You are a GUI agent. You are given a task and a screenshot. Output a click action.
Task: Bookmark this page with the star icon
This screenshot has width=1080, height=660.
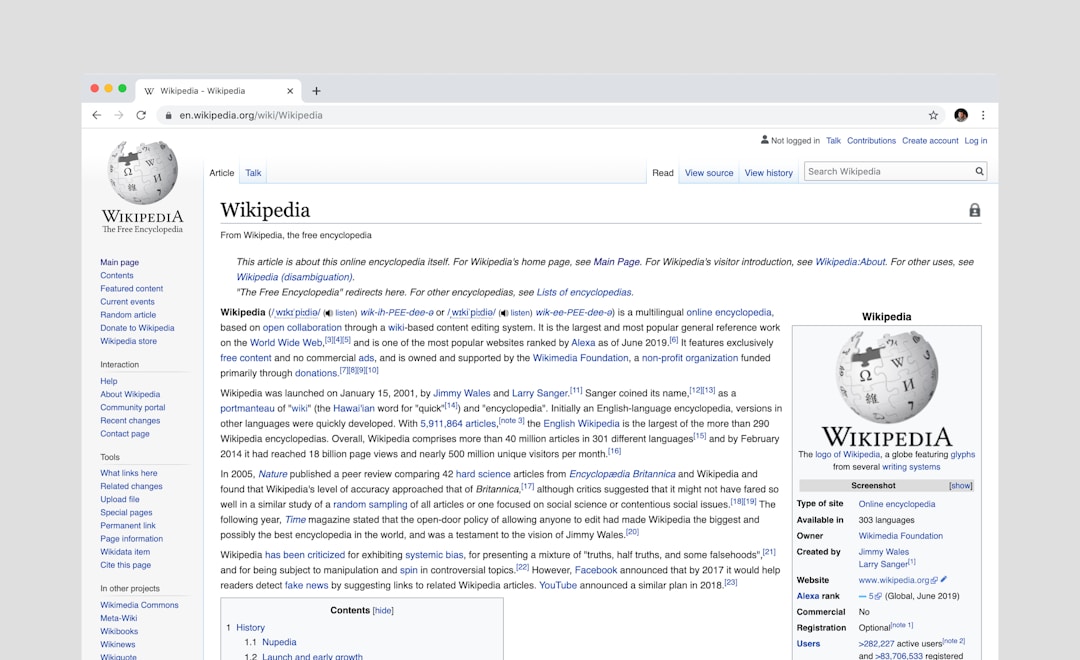[x=933, y=115]
